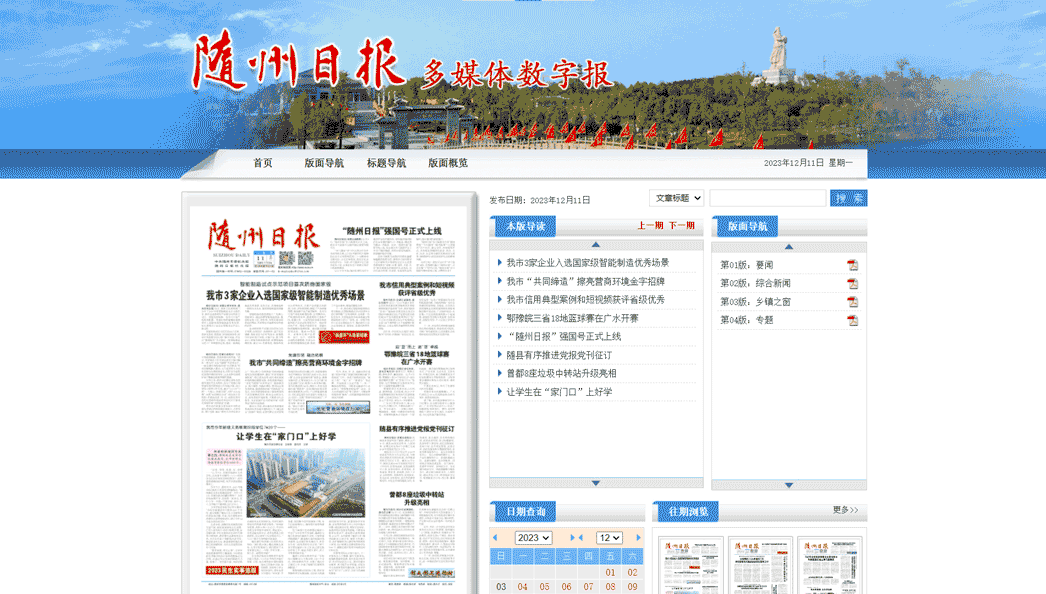This screenshot has width=1046, height=594.
Task: Click down arrow in 本版导读 list
Action: click(x=596, y=483)
